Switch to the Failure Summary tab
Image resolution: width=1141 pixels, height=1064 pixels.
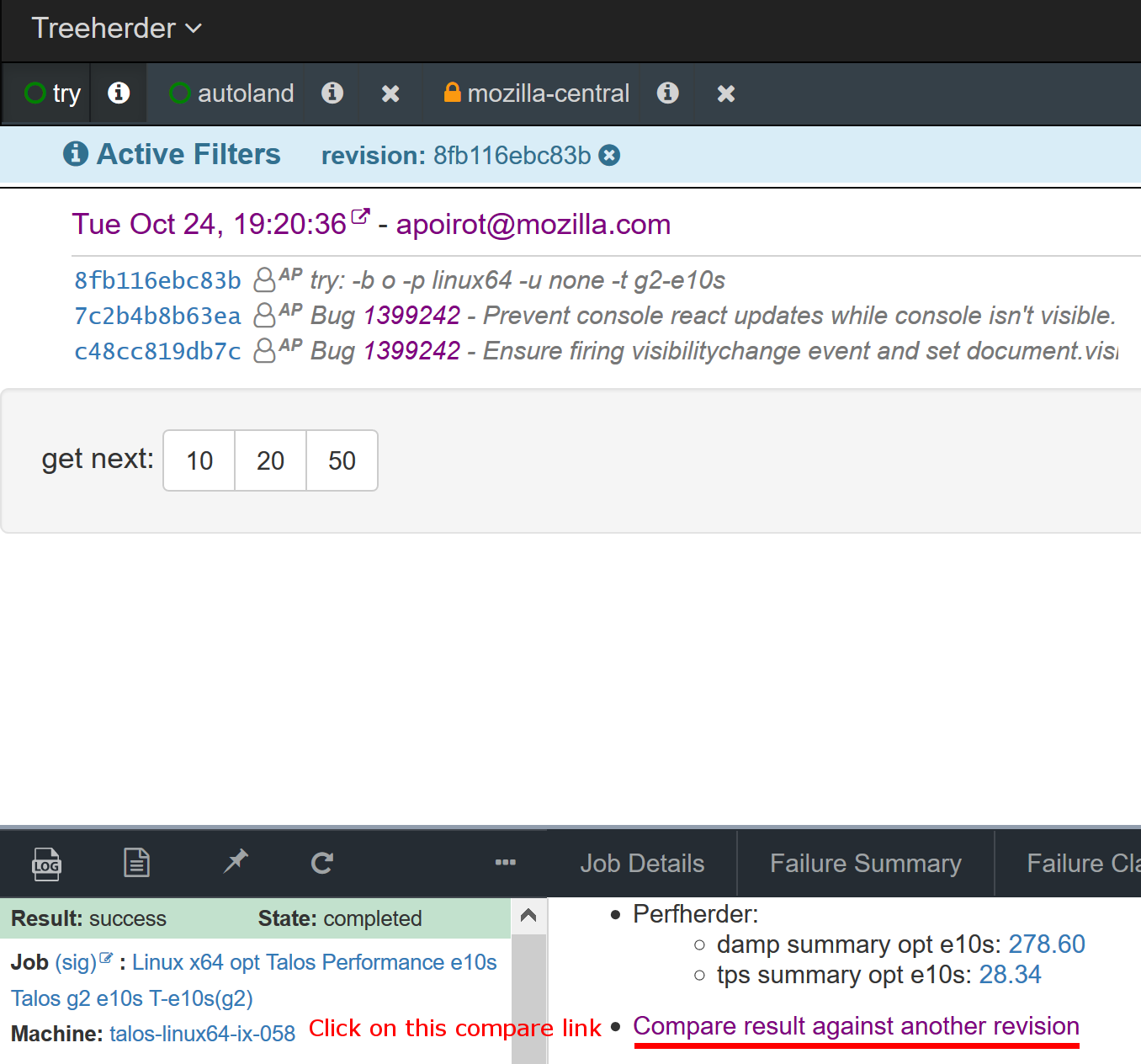click(x=865, y=864)
